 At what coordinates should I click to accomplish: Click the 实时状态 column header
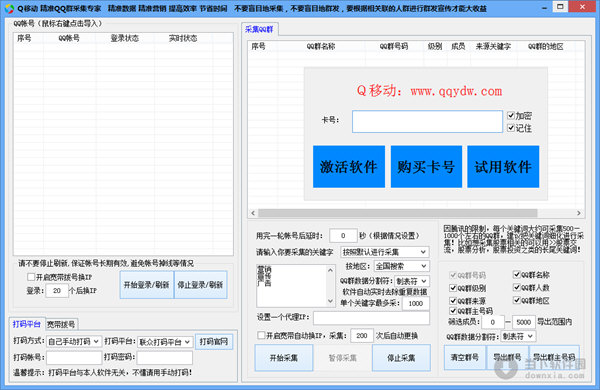(183, 38)
